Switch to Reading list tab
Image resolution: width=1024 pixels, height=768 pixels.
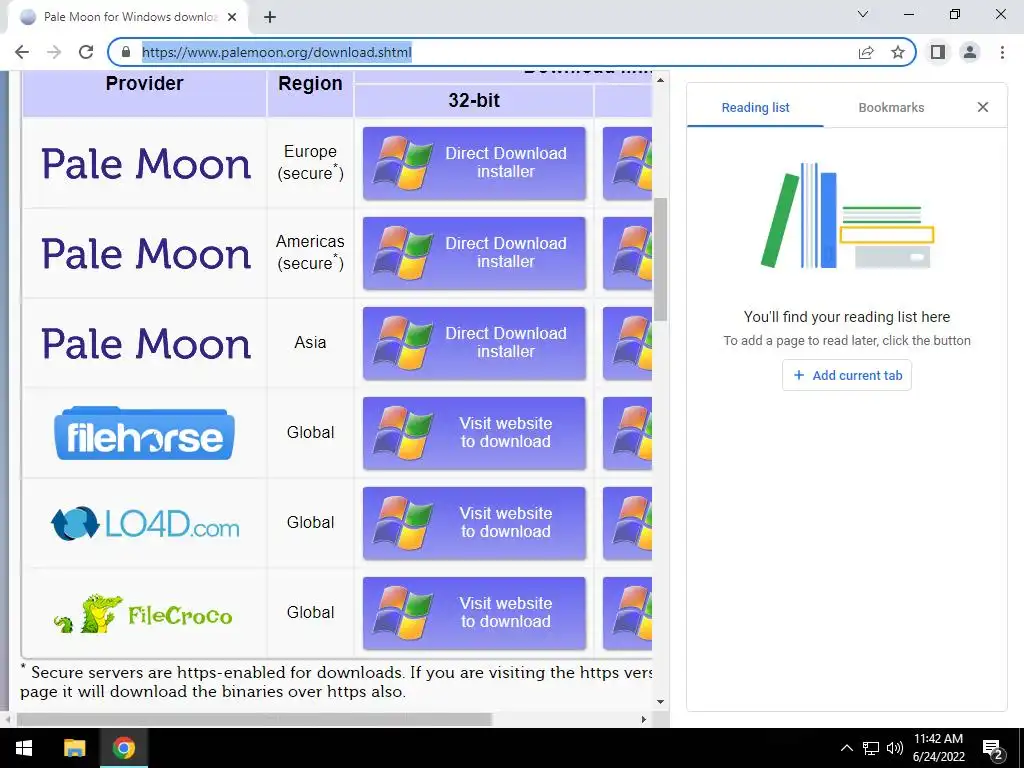pos(755,107)
